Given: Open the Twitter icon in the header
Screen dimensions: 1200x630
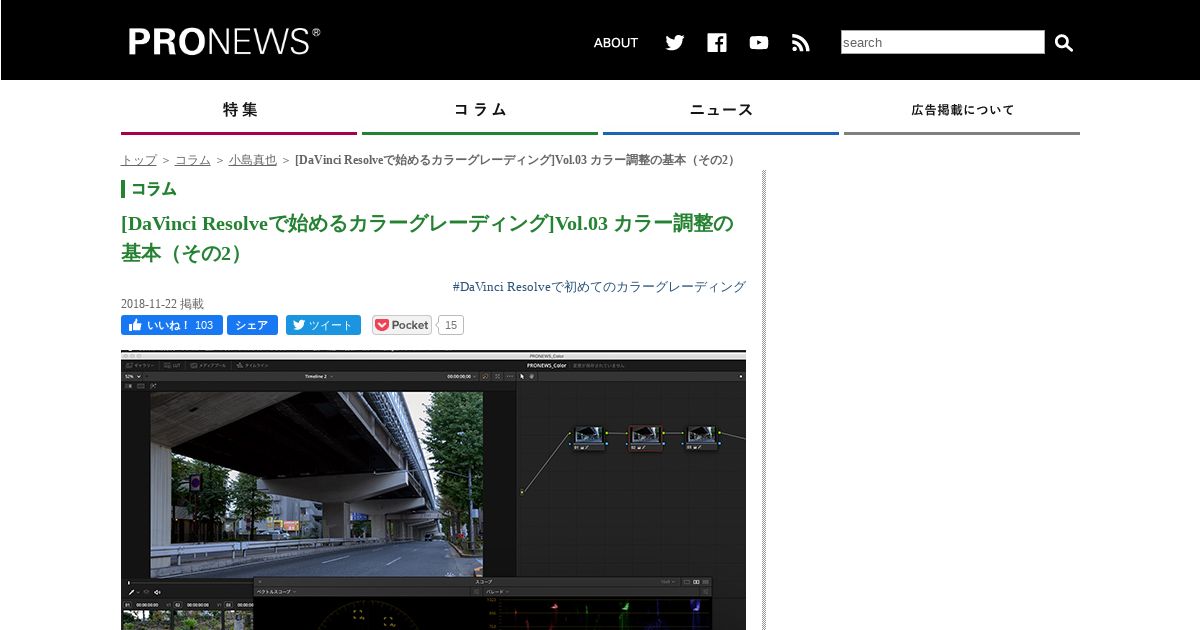Looking at the screenshot, I should pyautogui.click(x=675, y=42).
